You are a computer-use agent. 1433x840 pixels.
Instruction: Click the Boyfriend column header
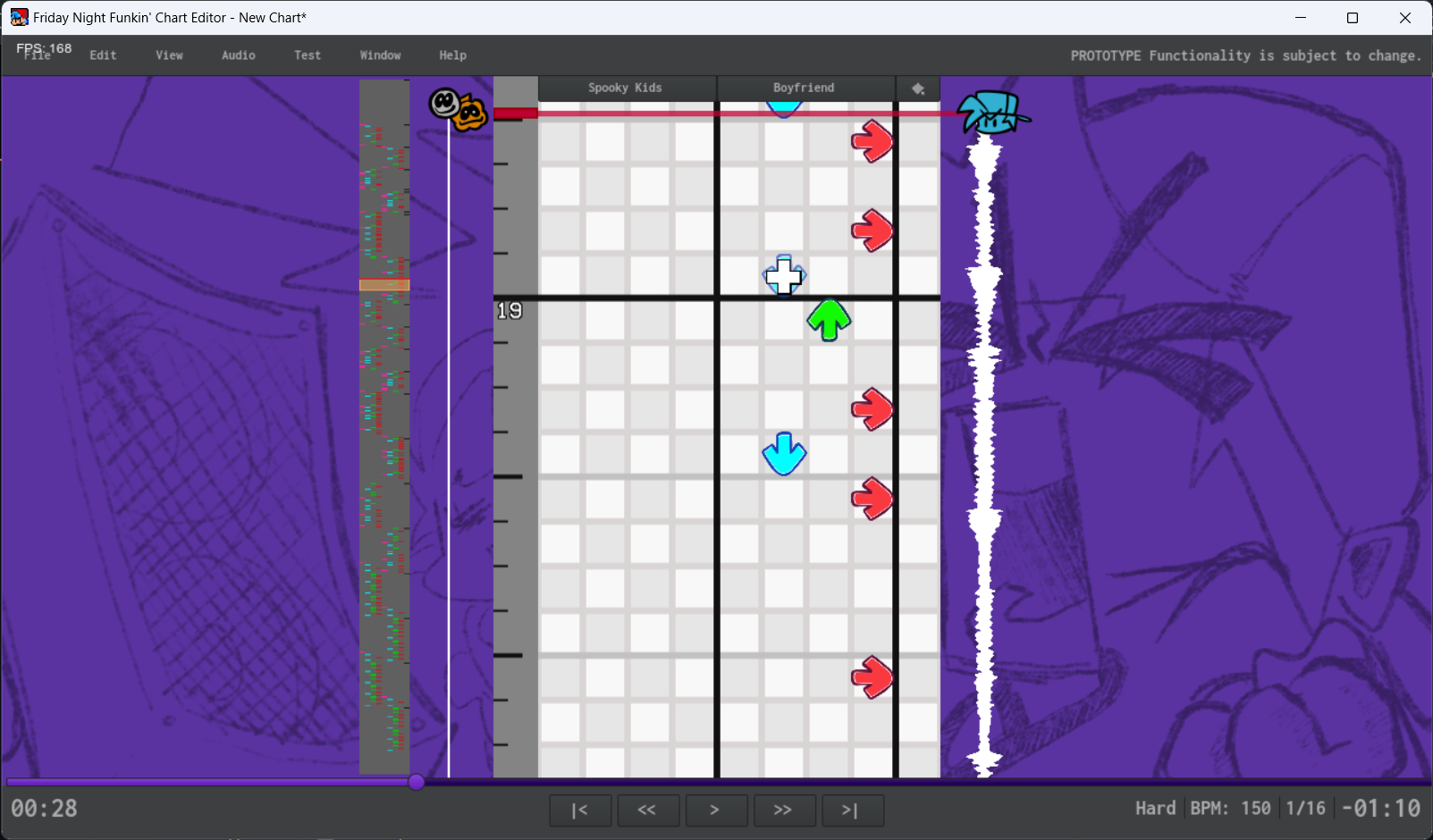coord(805,88)
